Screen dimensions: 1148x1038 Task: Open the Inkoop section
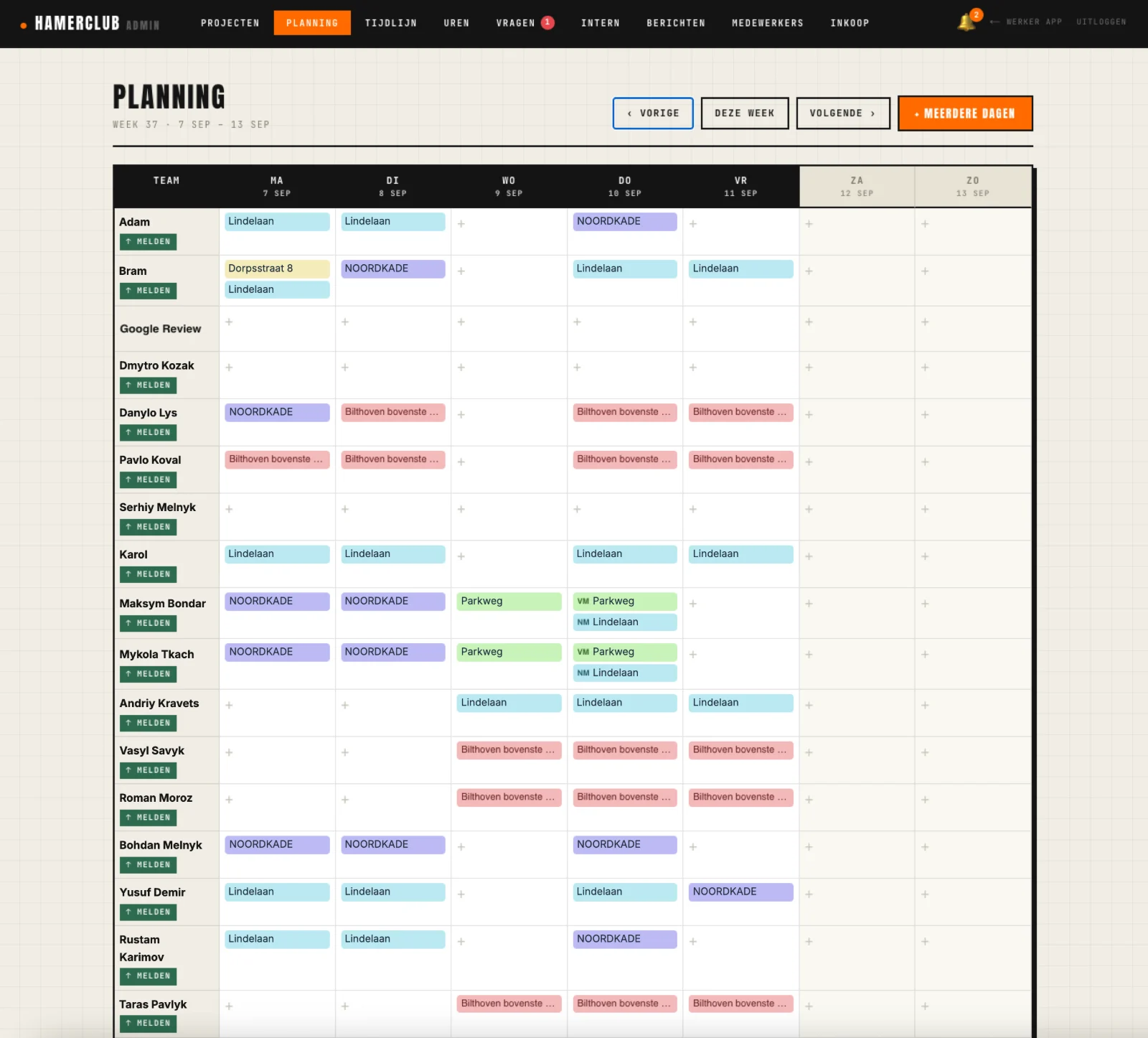click(x=850, y=23)
